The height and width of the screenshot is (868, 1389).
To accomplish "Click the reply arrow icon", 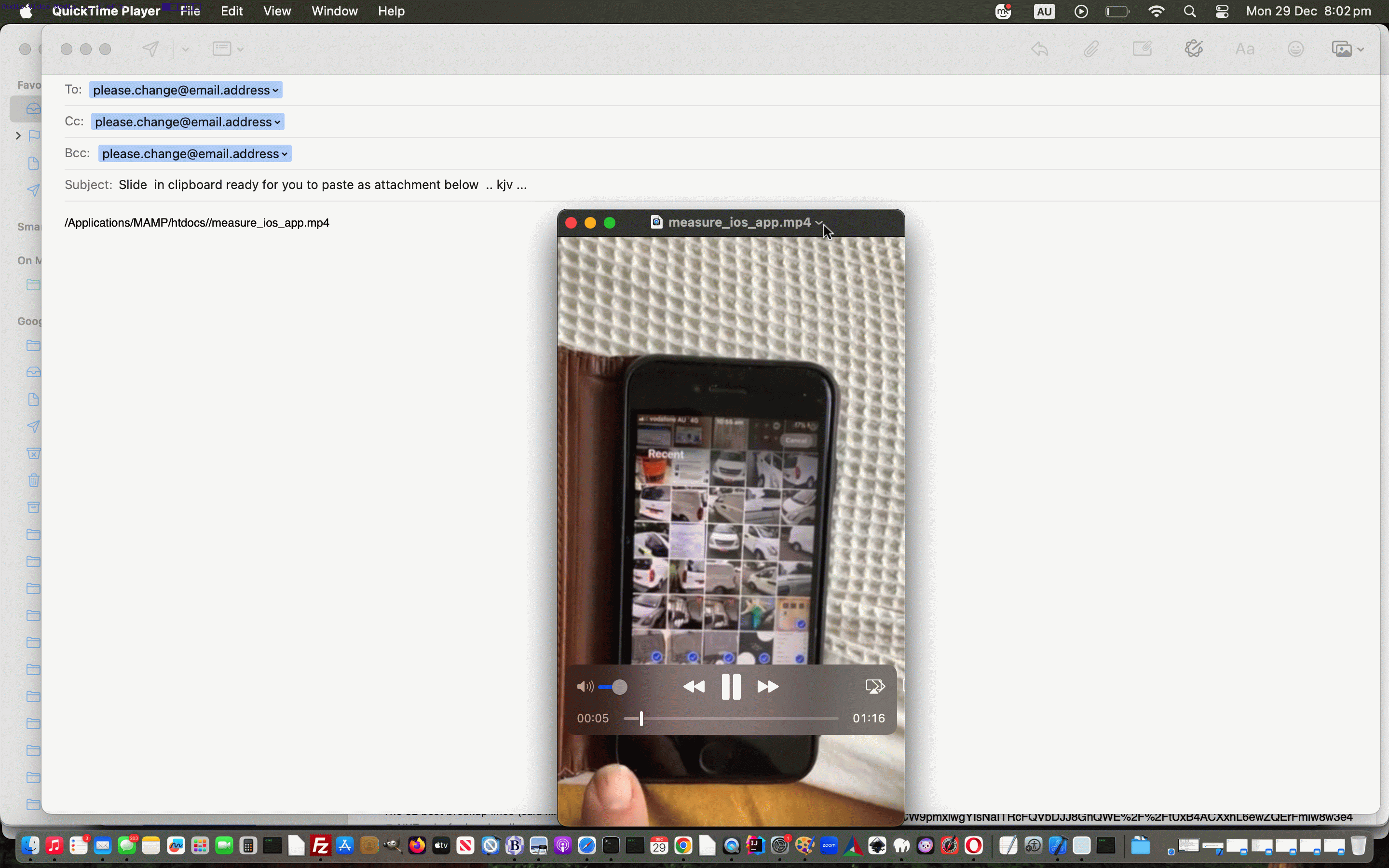I will [1039, 49].
